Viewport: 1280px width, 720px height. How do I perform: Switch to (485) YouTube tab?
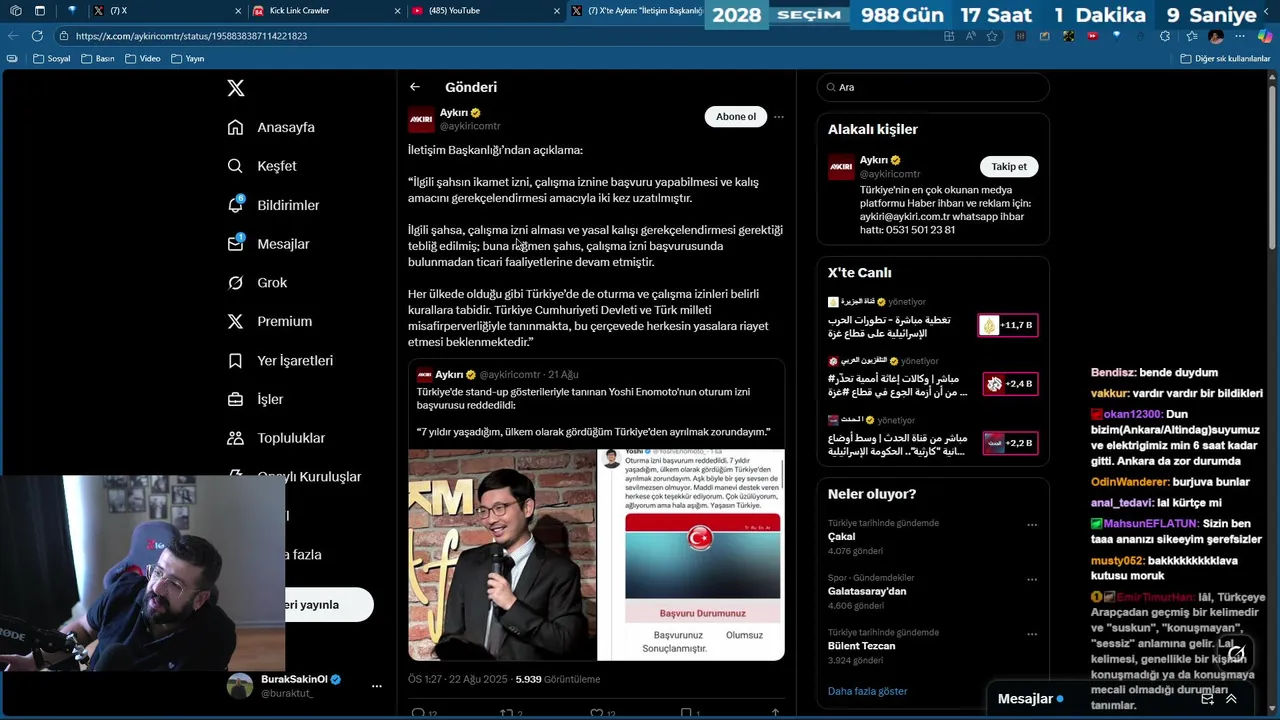(485, 11)
